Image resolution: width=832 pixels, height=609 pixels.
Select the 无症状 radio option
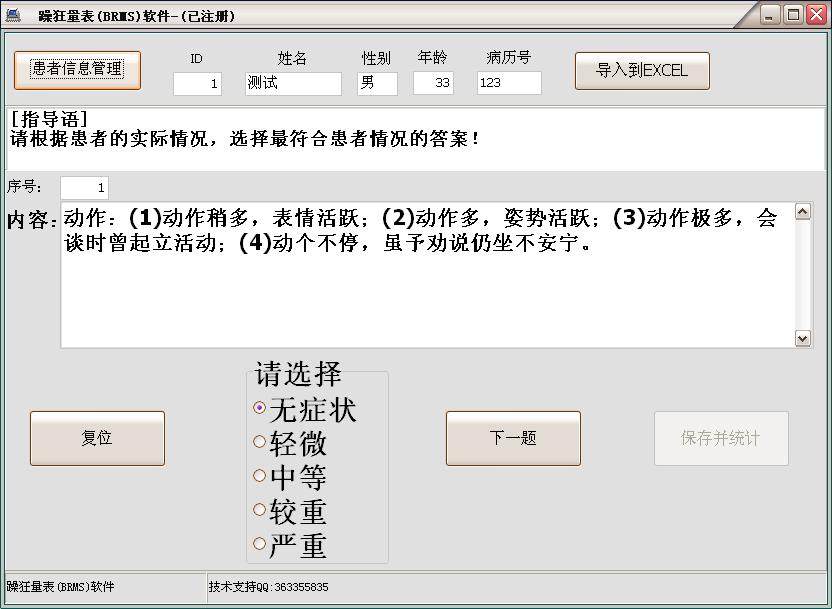coord(260,408)
